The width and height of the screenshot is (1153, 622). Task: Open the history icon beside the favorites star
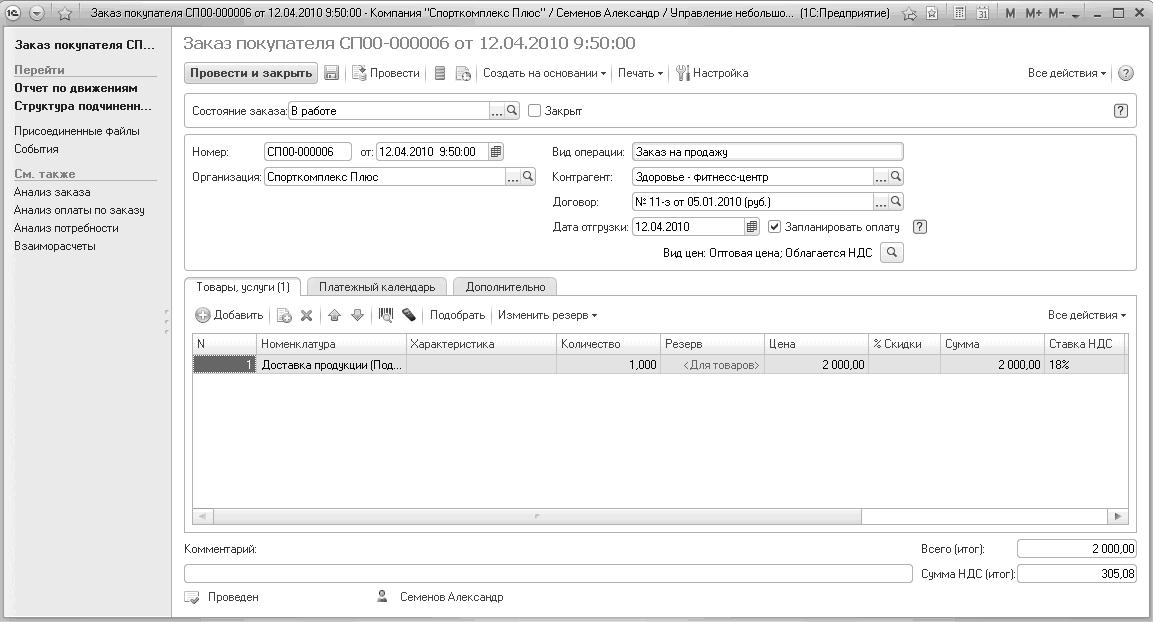pos(932,13)
